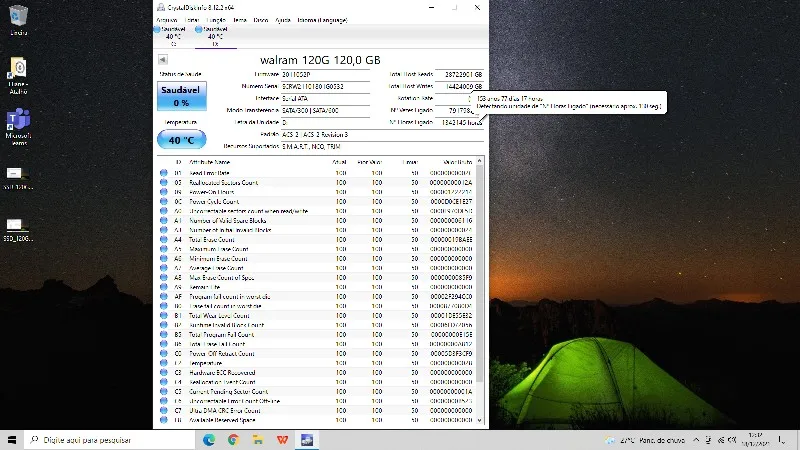The width and height of the screenshot is (800, 450).
Task: Open the taskbar clock and date
Action: (755, 440)
